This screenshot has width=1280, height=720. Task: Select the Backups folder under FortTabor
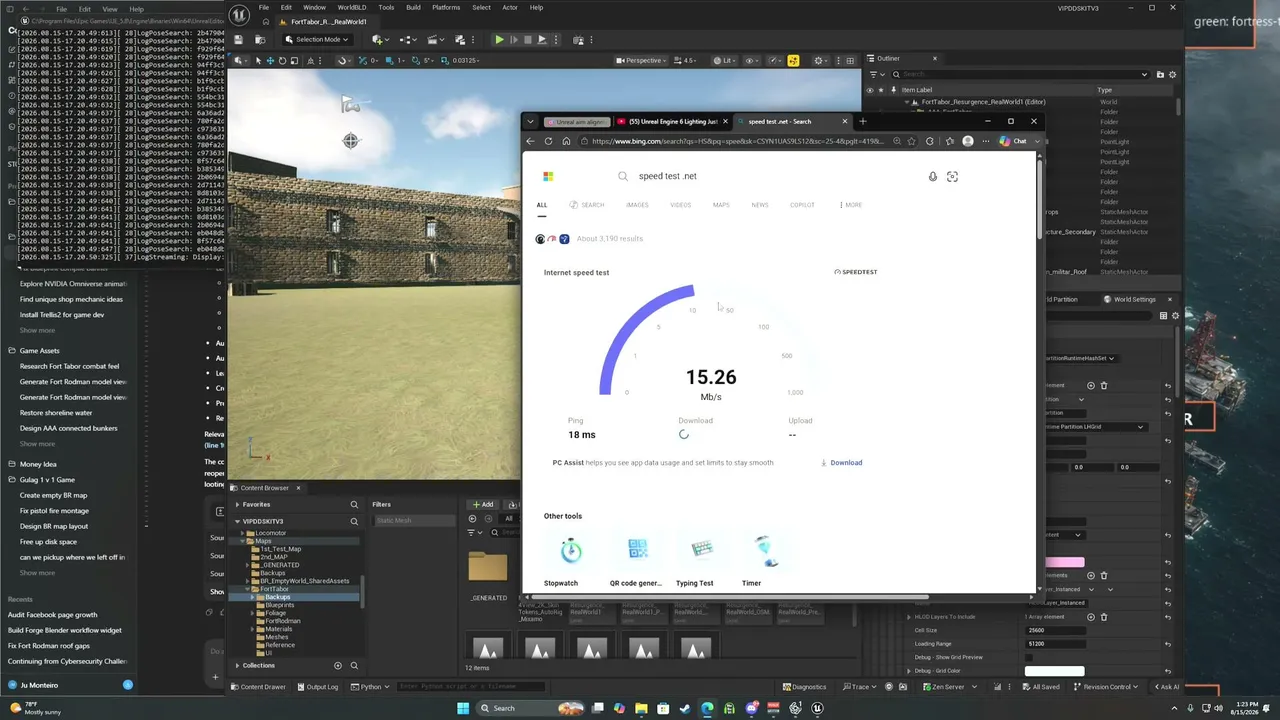(x=277, y=597)
